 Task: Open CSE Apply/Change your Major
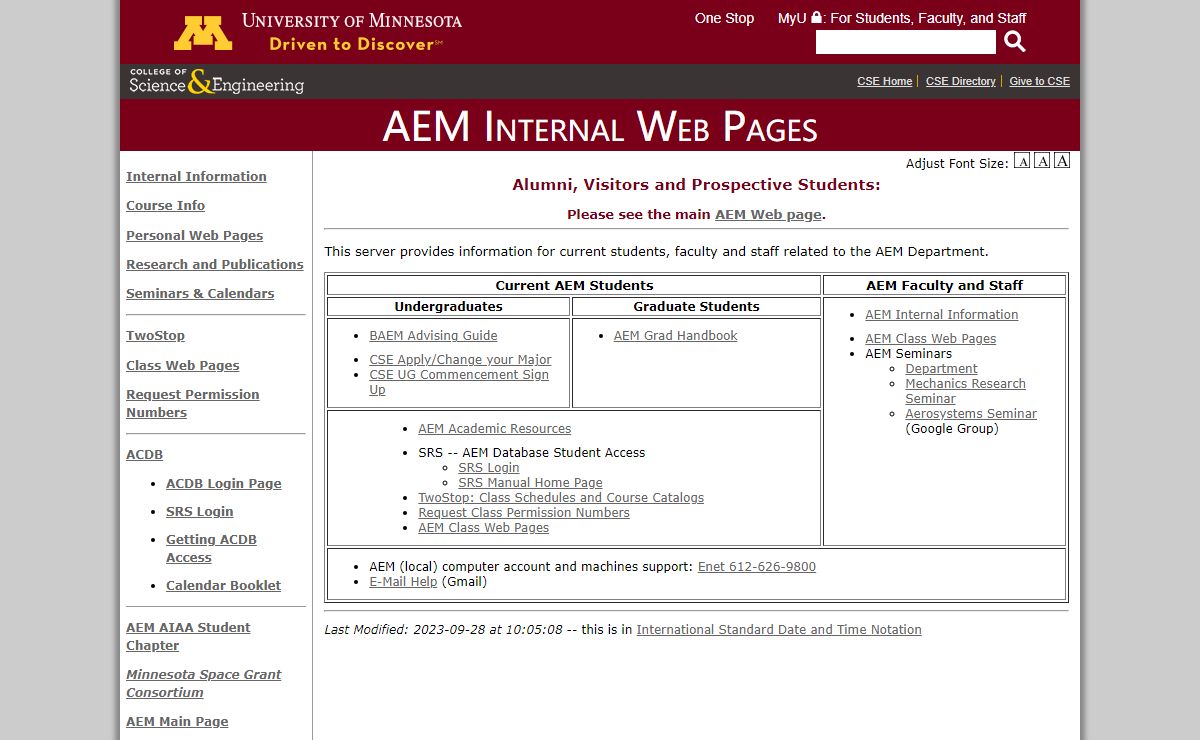tap(460, 359)
